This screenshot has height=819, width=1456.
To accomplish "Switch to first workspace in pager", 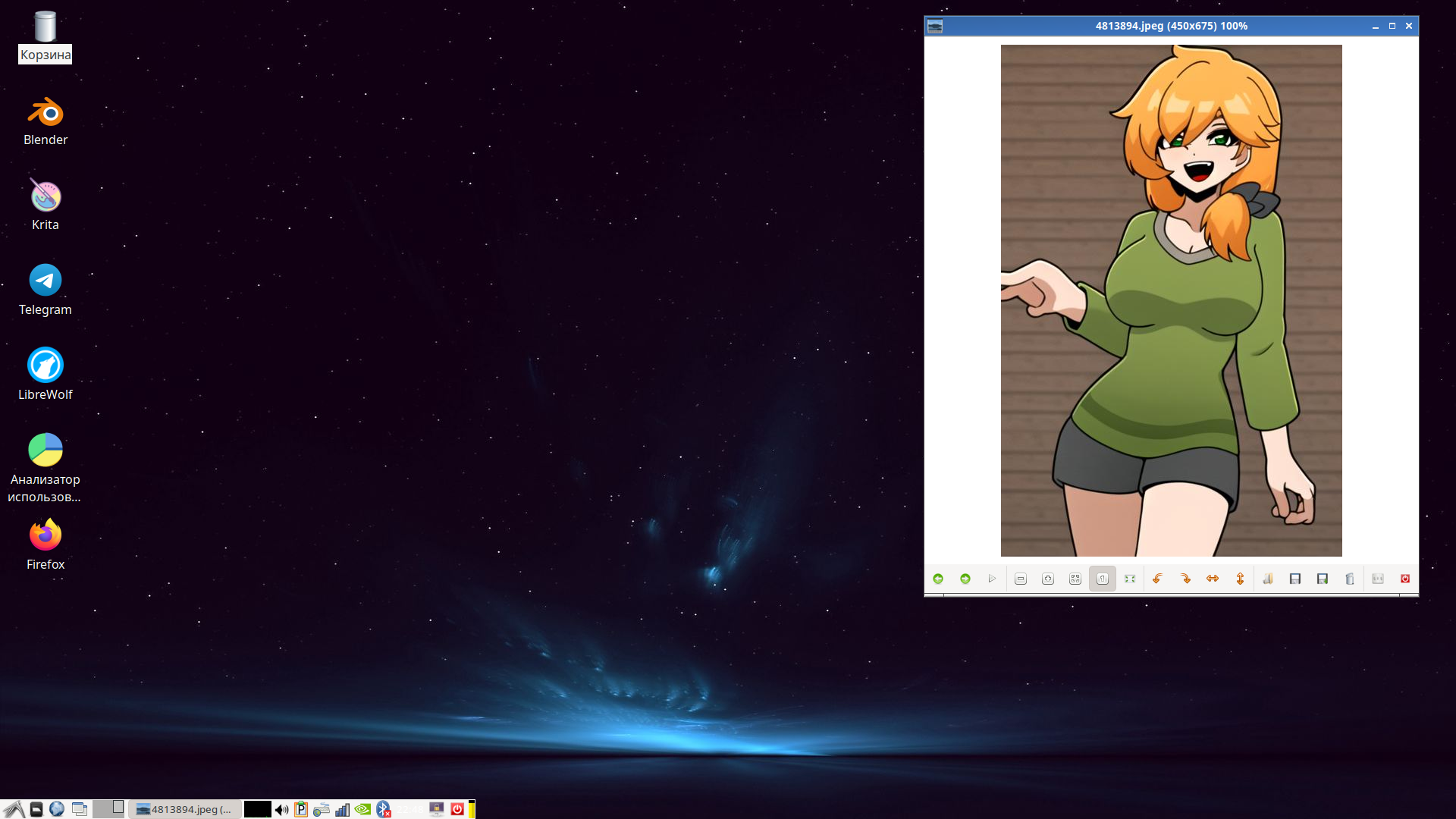I will (x=108, y=809).
